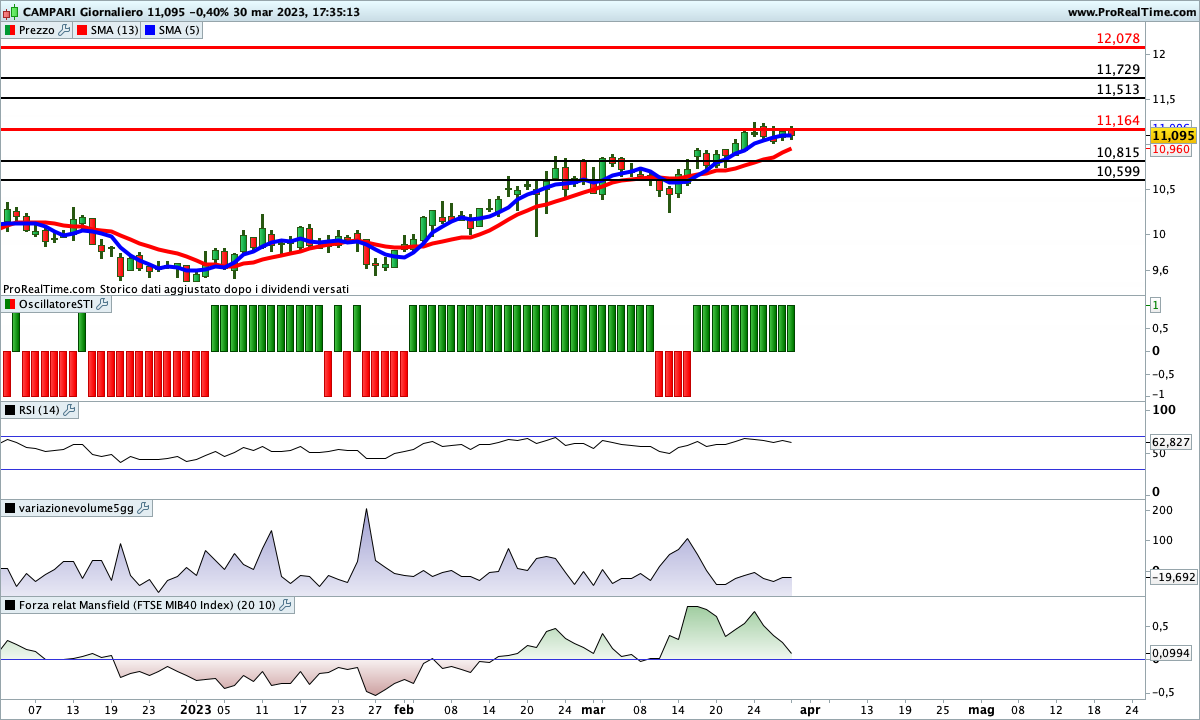Click the green-red Prezzo style icon
Image resolution: width=1200 pixels, height=720 pixels.
click(10, 31)
